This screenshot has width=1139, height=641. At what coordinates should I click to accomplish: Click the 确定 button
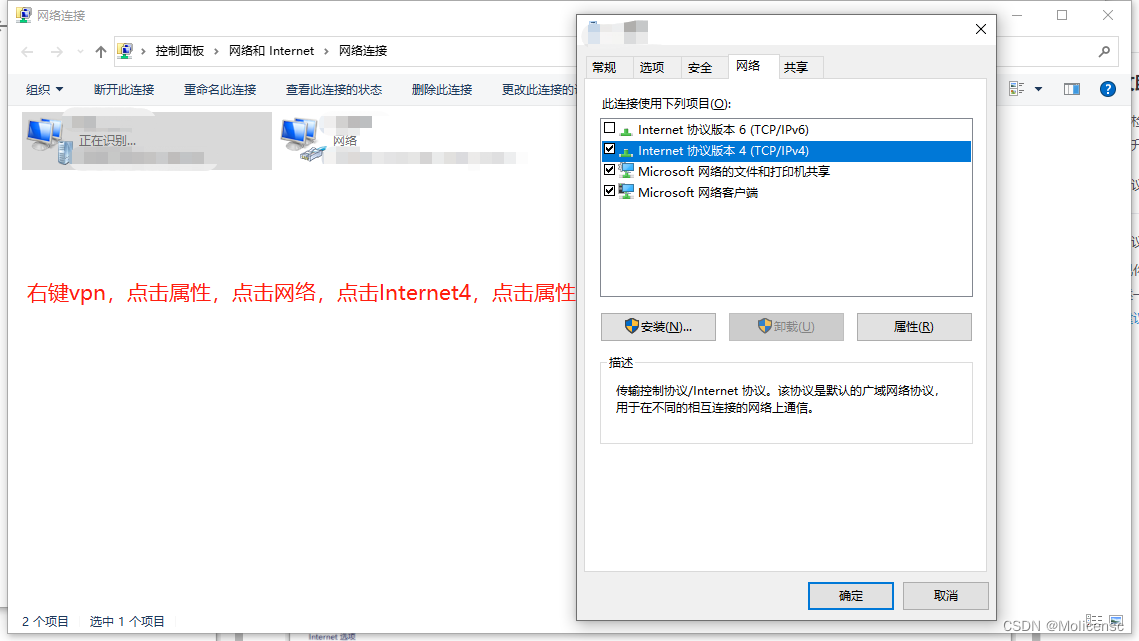851,596
